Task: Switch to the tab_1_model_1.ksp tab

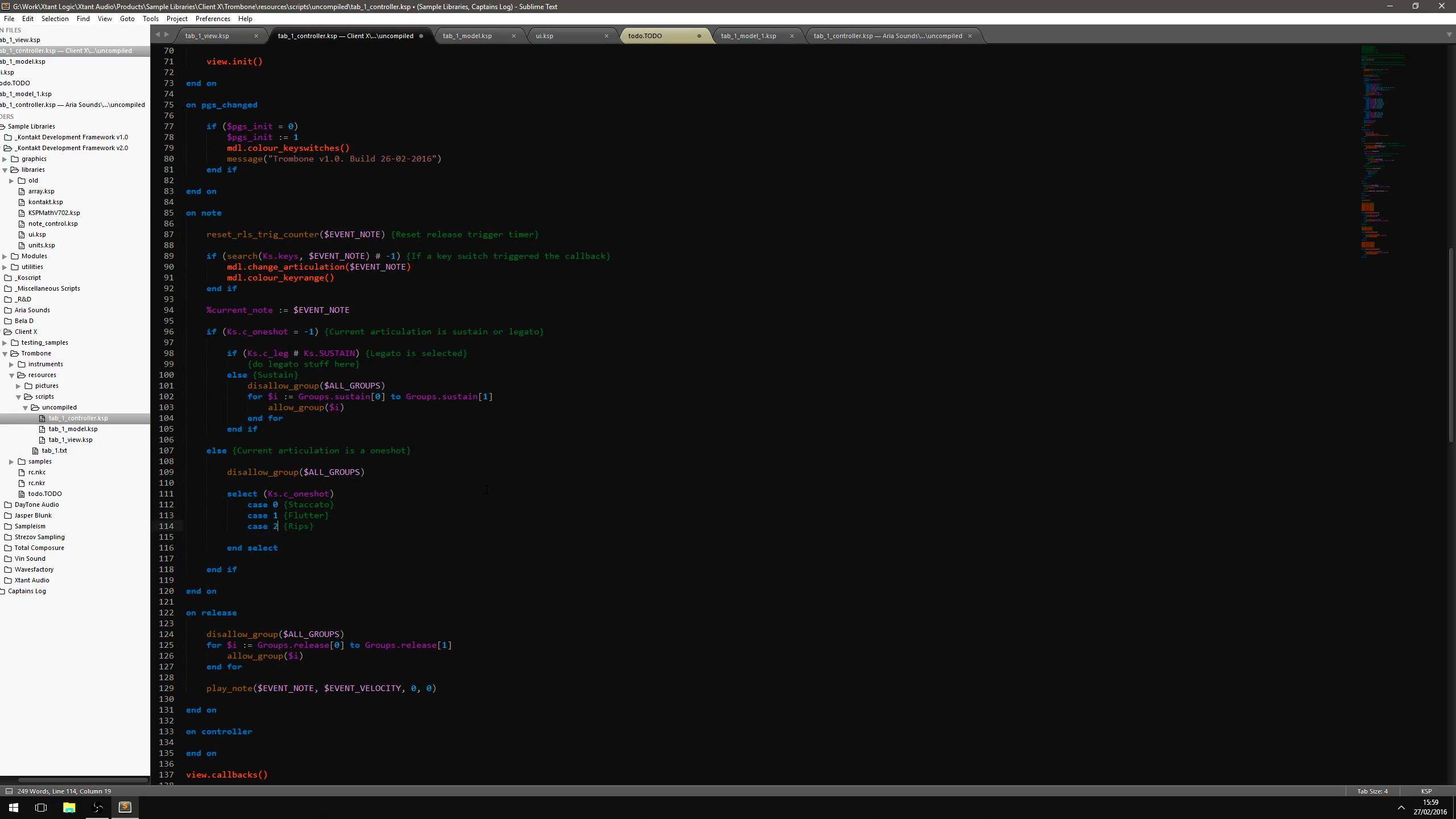Action: pos(748,36)
